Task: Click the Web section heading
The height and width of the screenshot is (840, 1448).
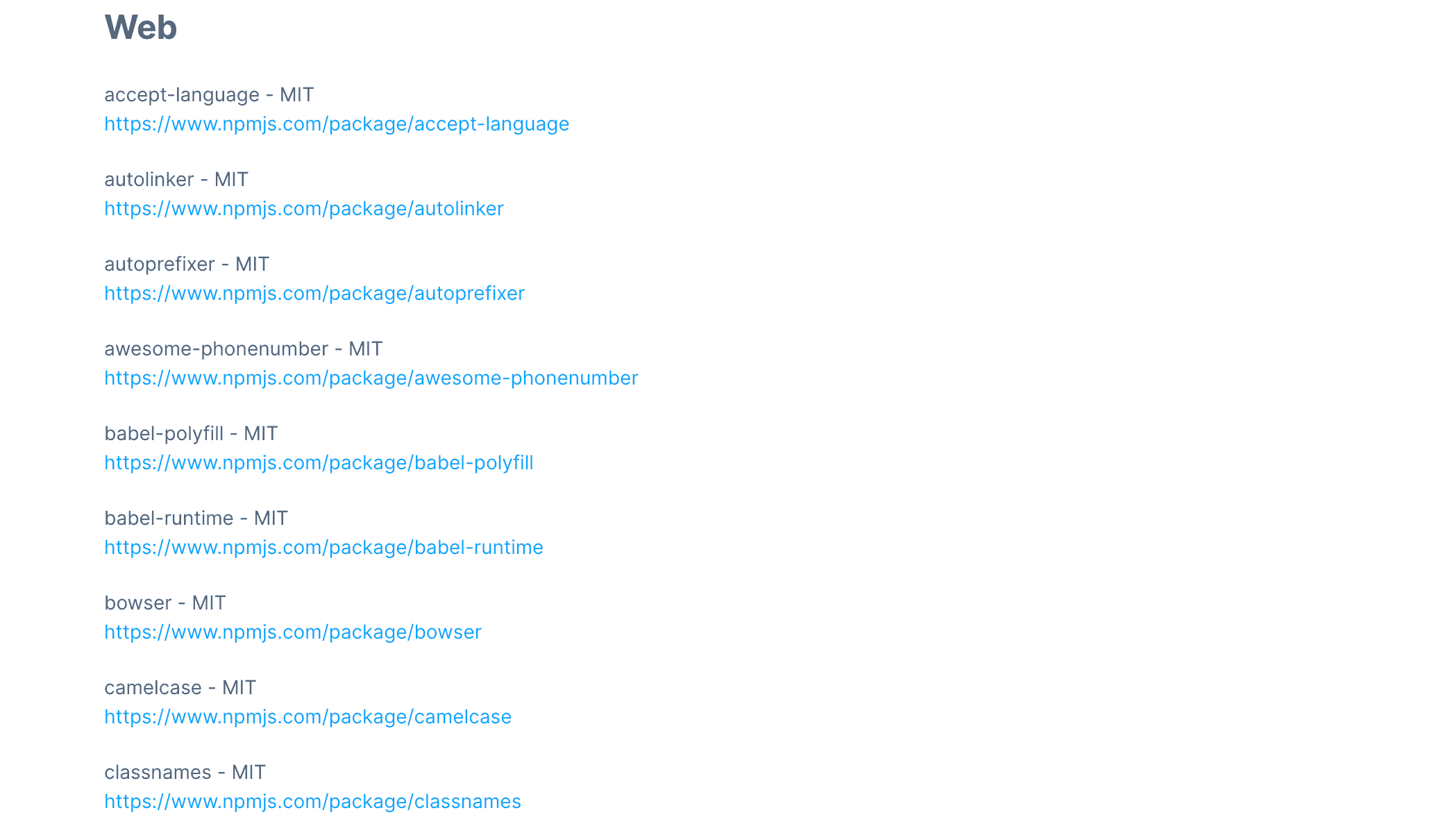Action: [141, 28]
